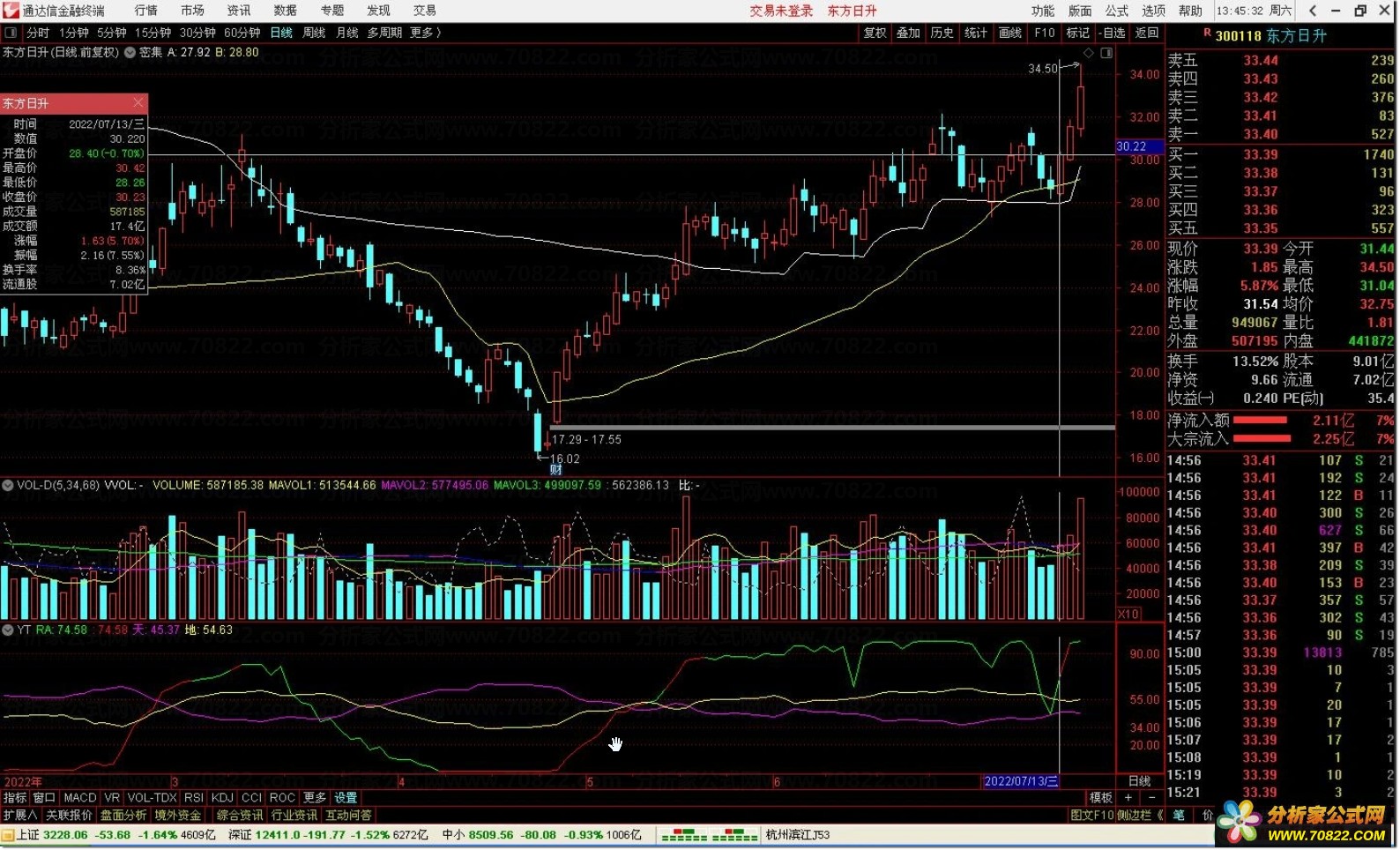Click the back arrow in title bar

(x=1313, y=11)
